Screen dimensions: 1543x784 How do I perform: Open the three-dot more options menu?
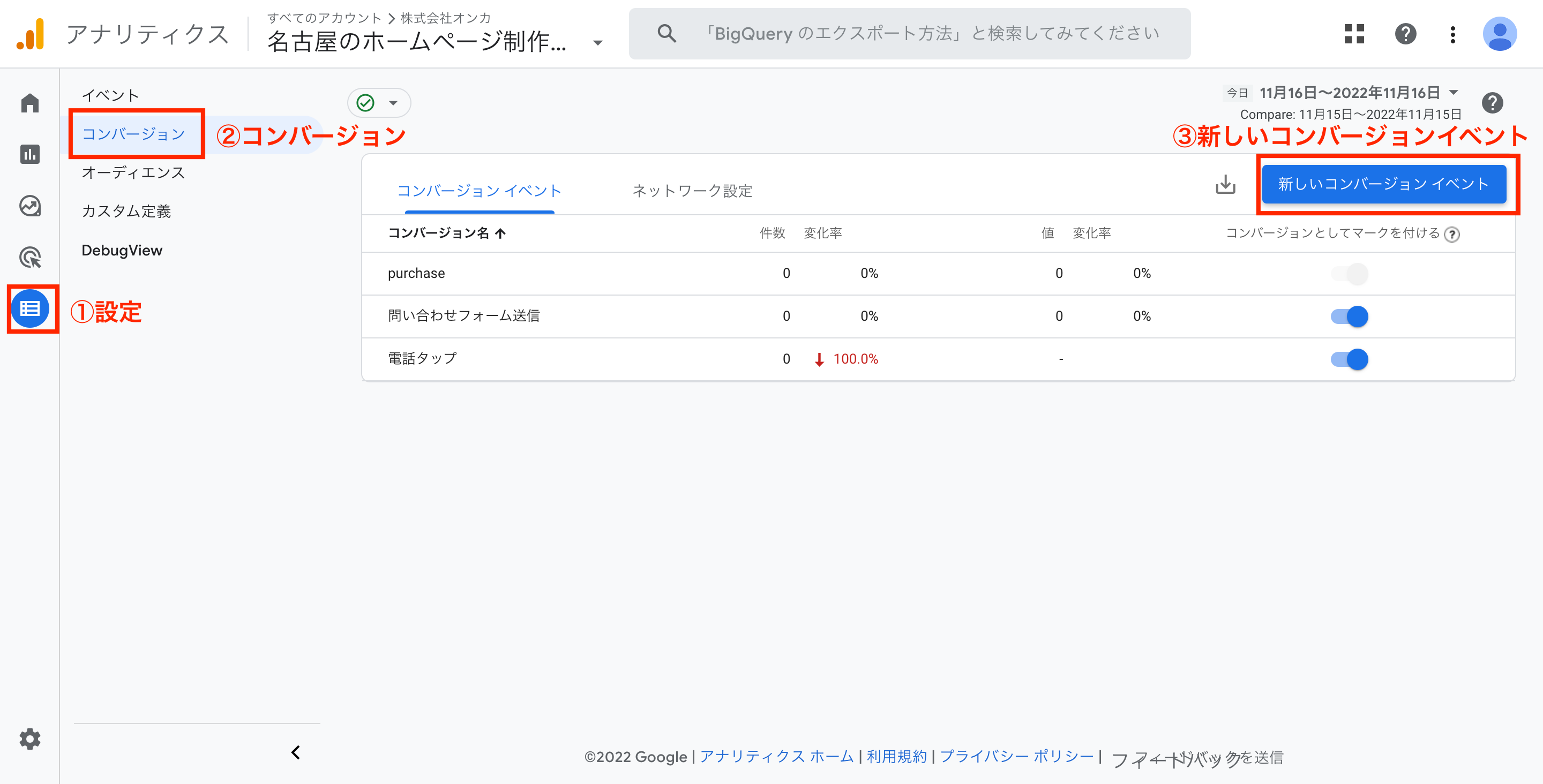pyautogui.click(x=1452, y=34)
